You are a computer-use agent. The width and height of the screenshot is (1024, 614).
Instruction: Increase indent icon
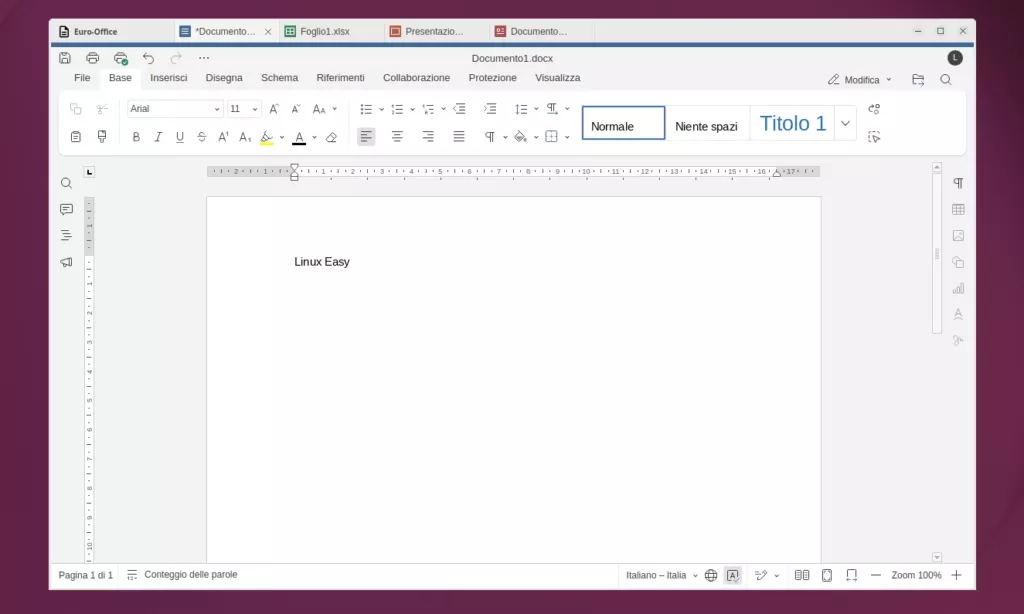pyautogui.click(x=490, y=108)
